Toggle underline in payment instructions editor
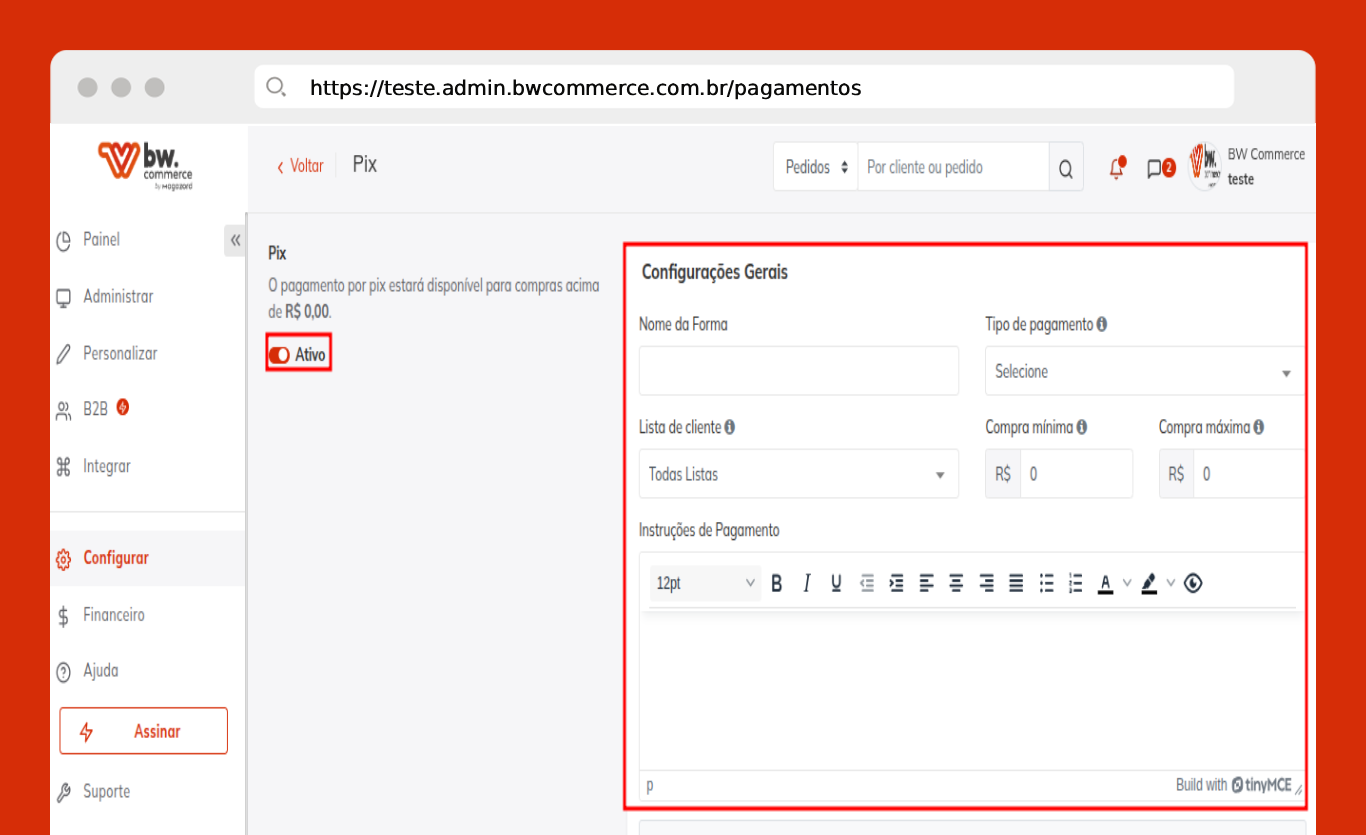The image size is (1366, 835). click(x=836, y=583)
